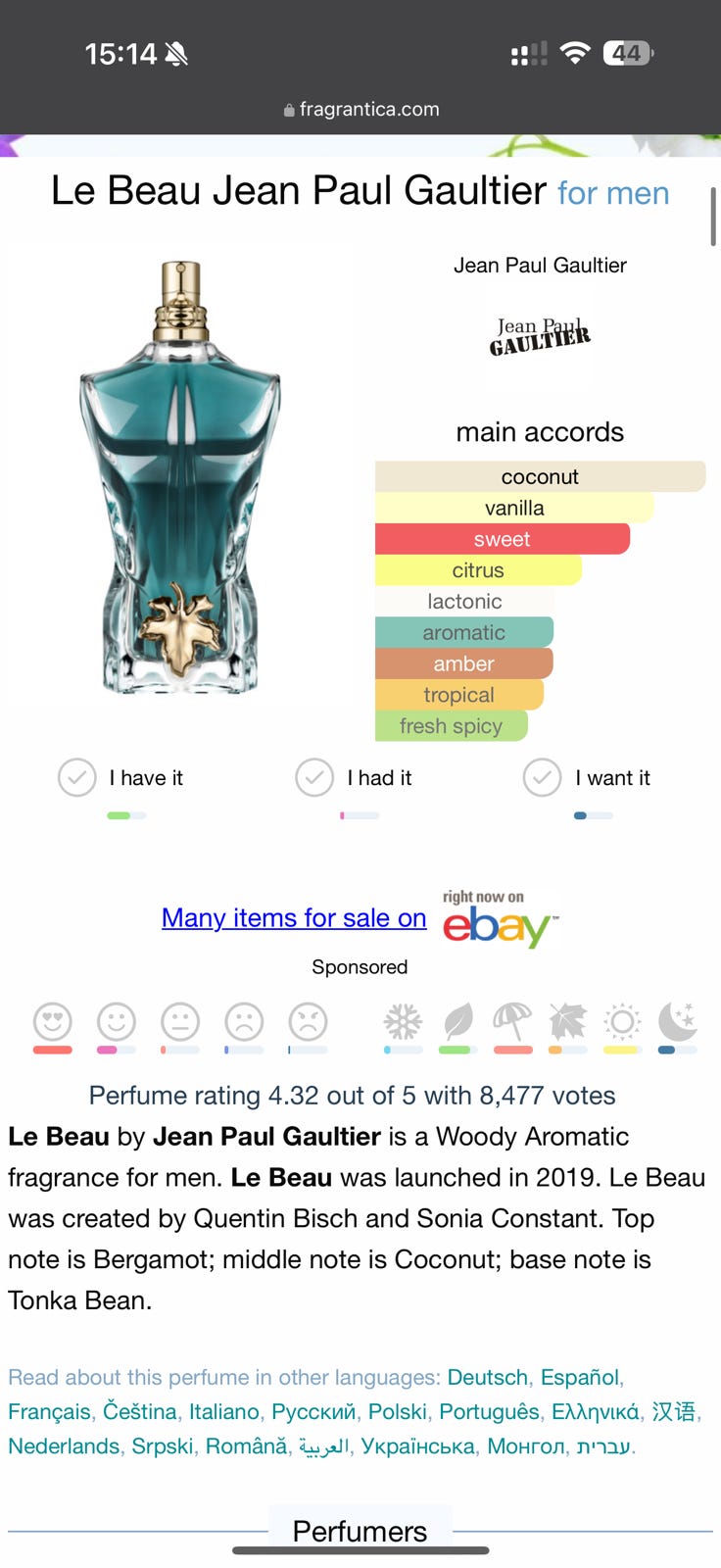Open the Deutsch language link
Viewport: 721px width, 1568px height.
[x=487, y=1377]
